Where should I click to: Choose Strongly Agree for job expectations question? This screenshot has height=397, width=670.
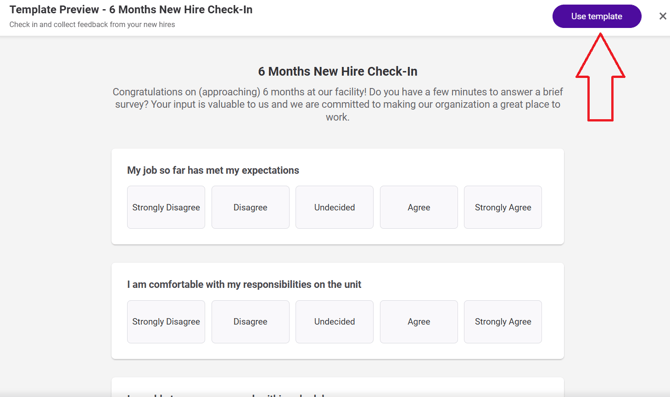[503, 207]
